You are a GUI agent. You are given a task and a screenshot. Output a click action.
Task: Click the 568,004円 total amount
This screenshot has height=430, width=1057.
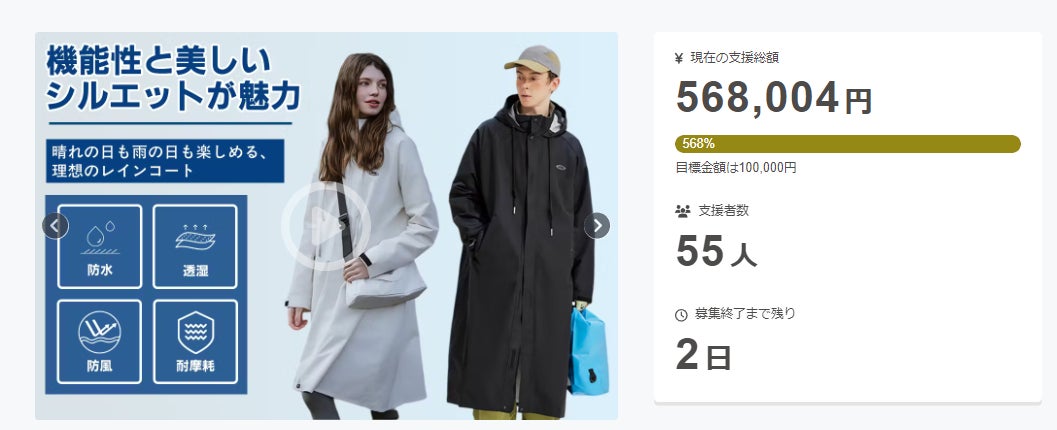774,98
